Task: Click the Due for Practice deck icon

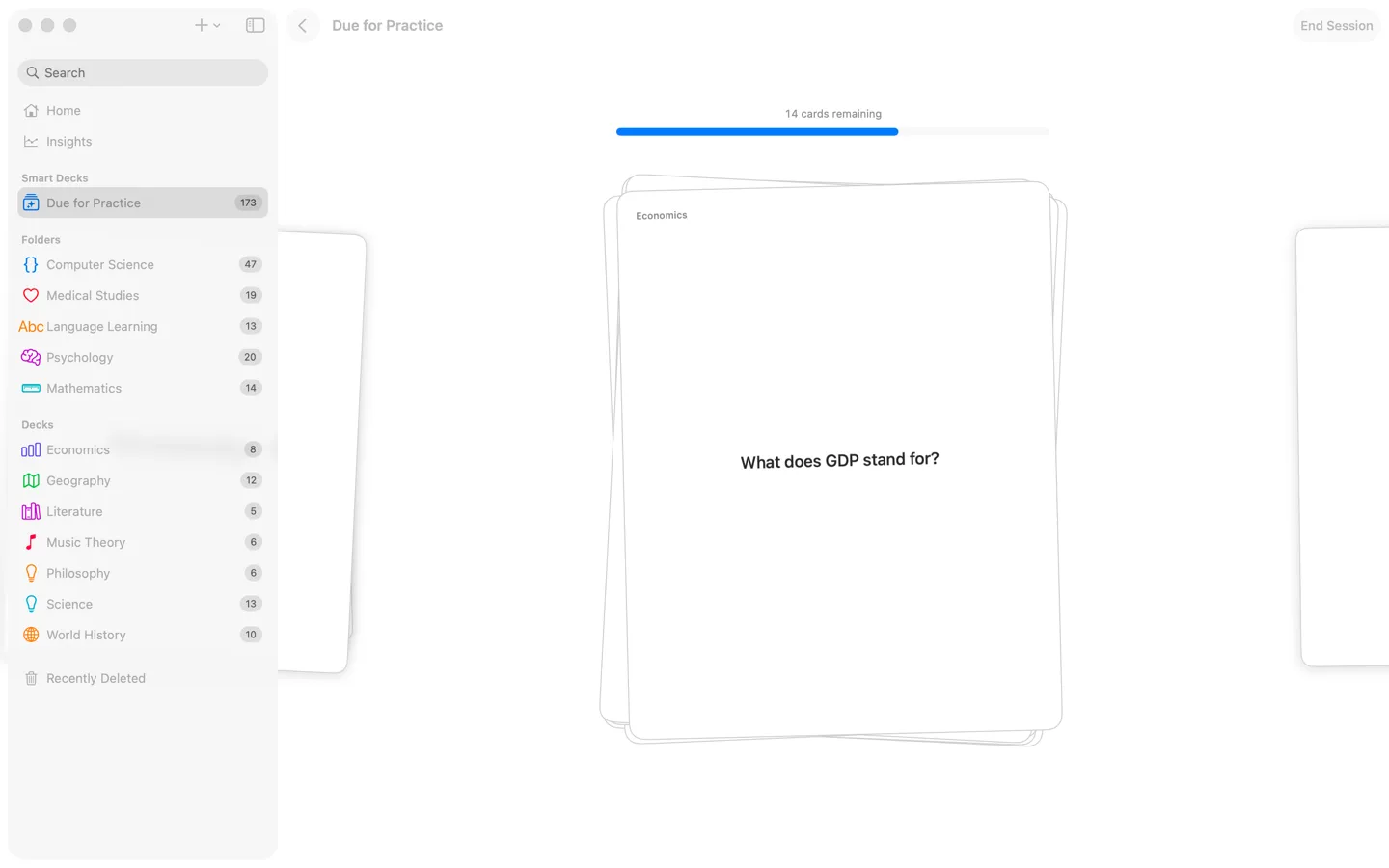Action: click(x=31, y=203)
